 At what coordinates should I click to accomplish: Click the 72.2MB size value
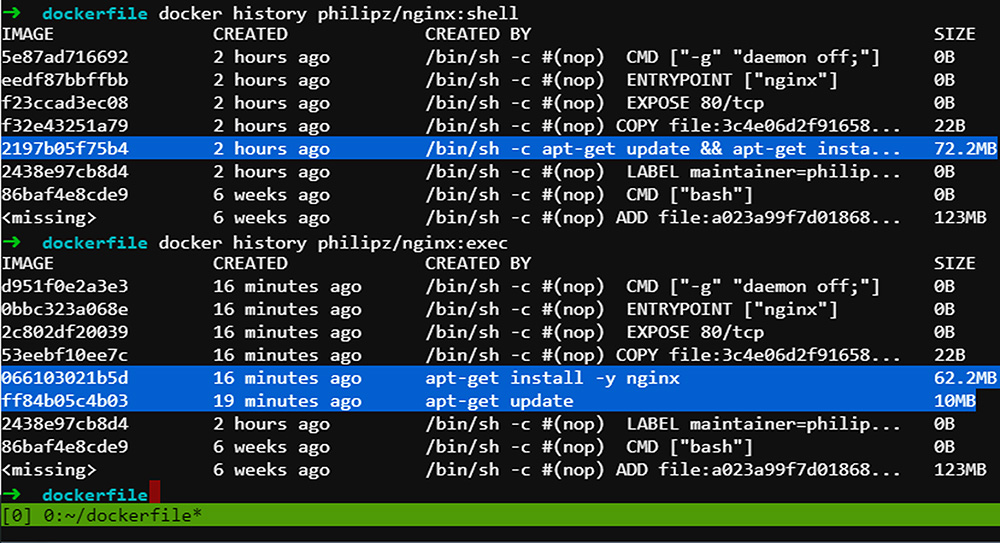pos(965,149)
